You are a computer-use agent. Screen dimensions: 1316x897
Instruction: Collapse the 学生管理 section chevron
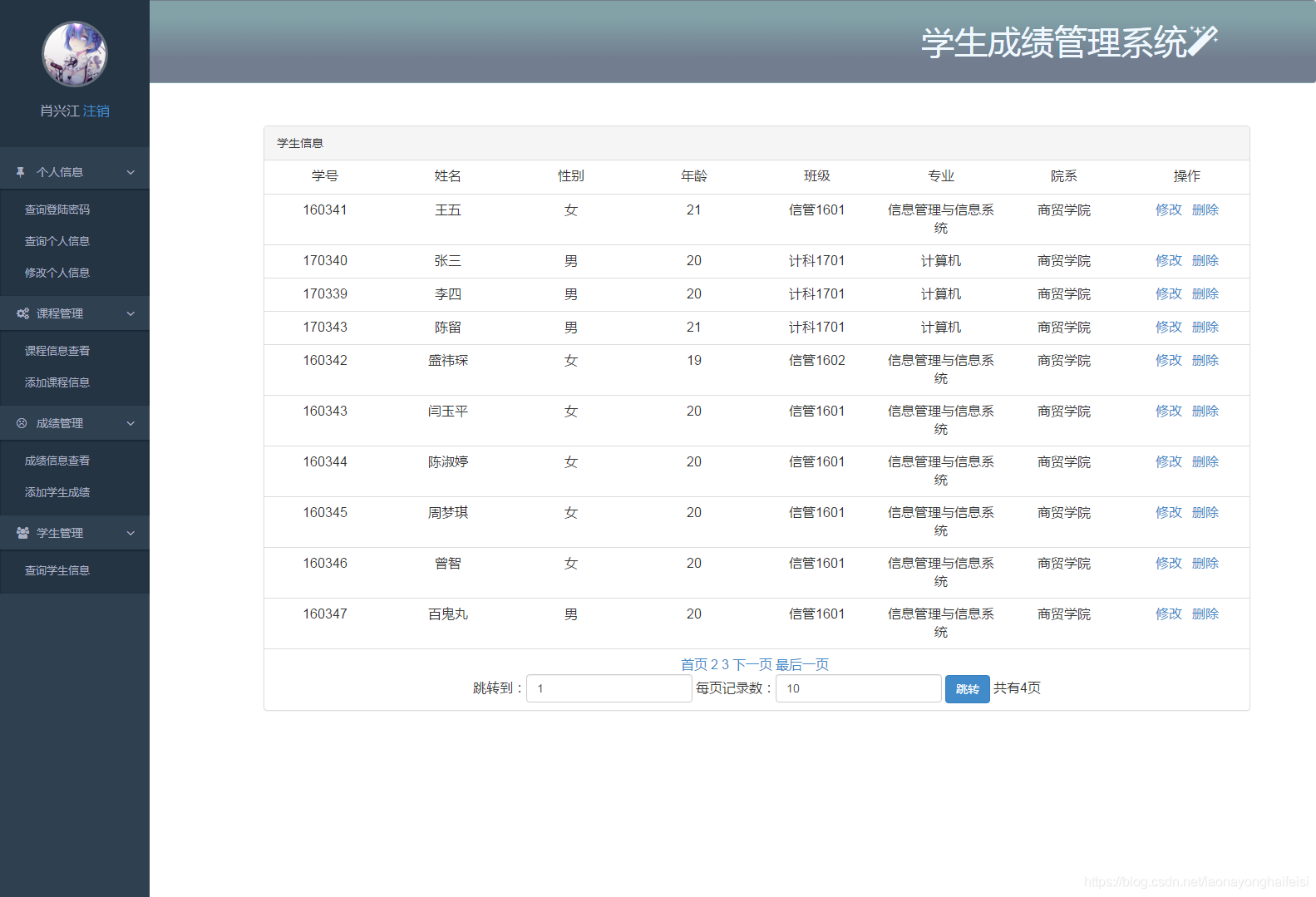[x=131, y=533]
